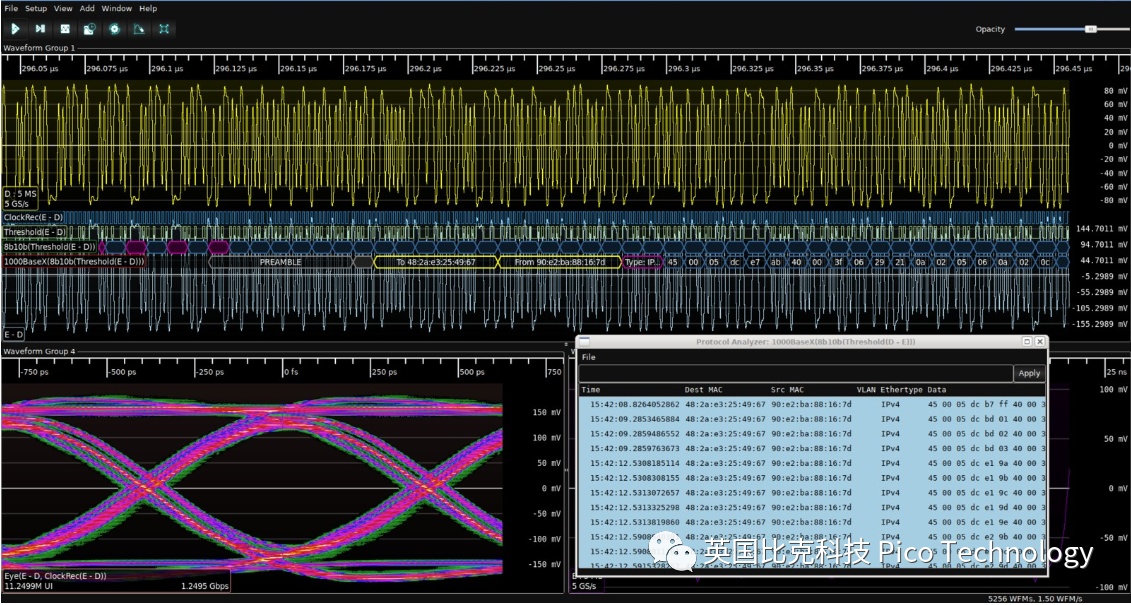
Task: Open the Window menu
Action: [x=117, y=8]
